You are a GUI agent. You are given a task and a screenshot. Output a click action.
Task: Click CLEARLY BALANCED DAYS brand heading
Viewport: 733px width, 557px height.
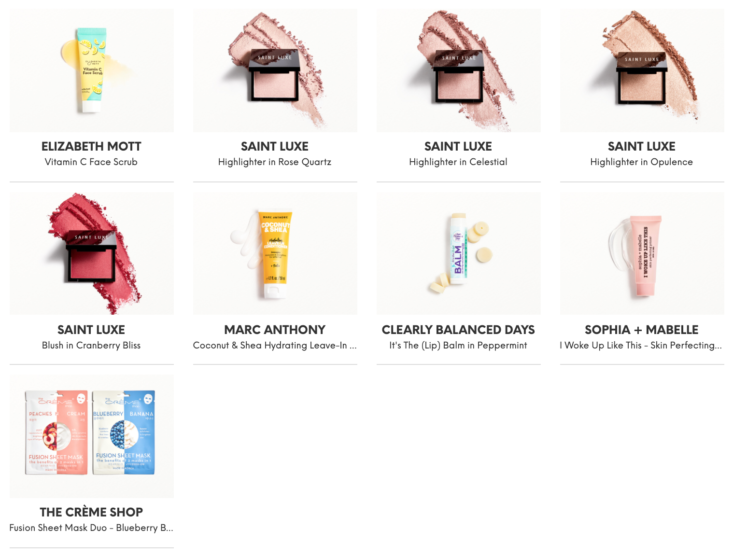pyautogui.click(x=458, y=329)
